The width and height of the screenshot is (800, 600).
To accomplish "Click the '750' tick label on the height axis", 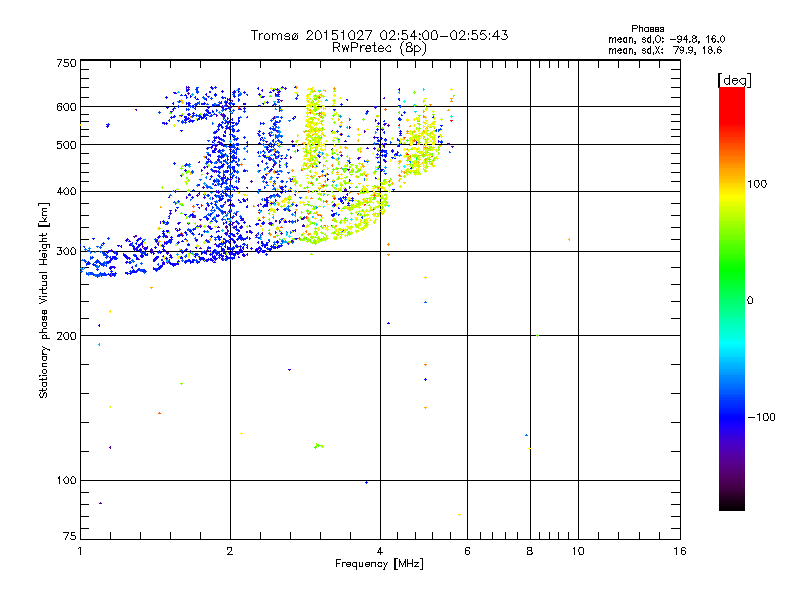I will [x=66, y=63].
